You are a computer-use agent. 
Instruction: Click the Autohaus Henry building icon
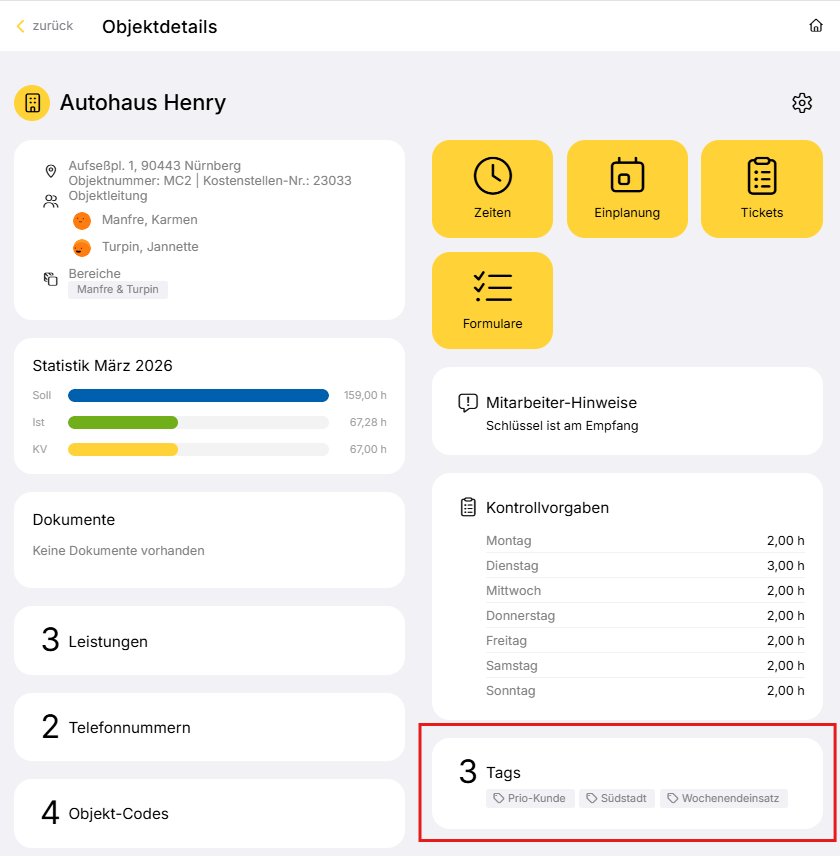click(x=32, y=103)
